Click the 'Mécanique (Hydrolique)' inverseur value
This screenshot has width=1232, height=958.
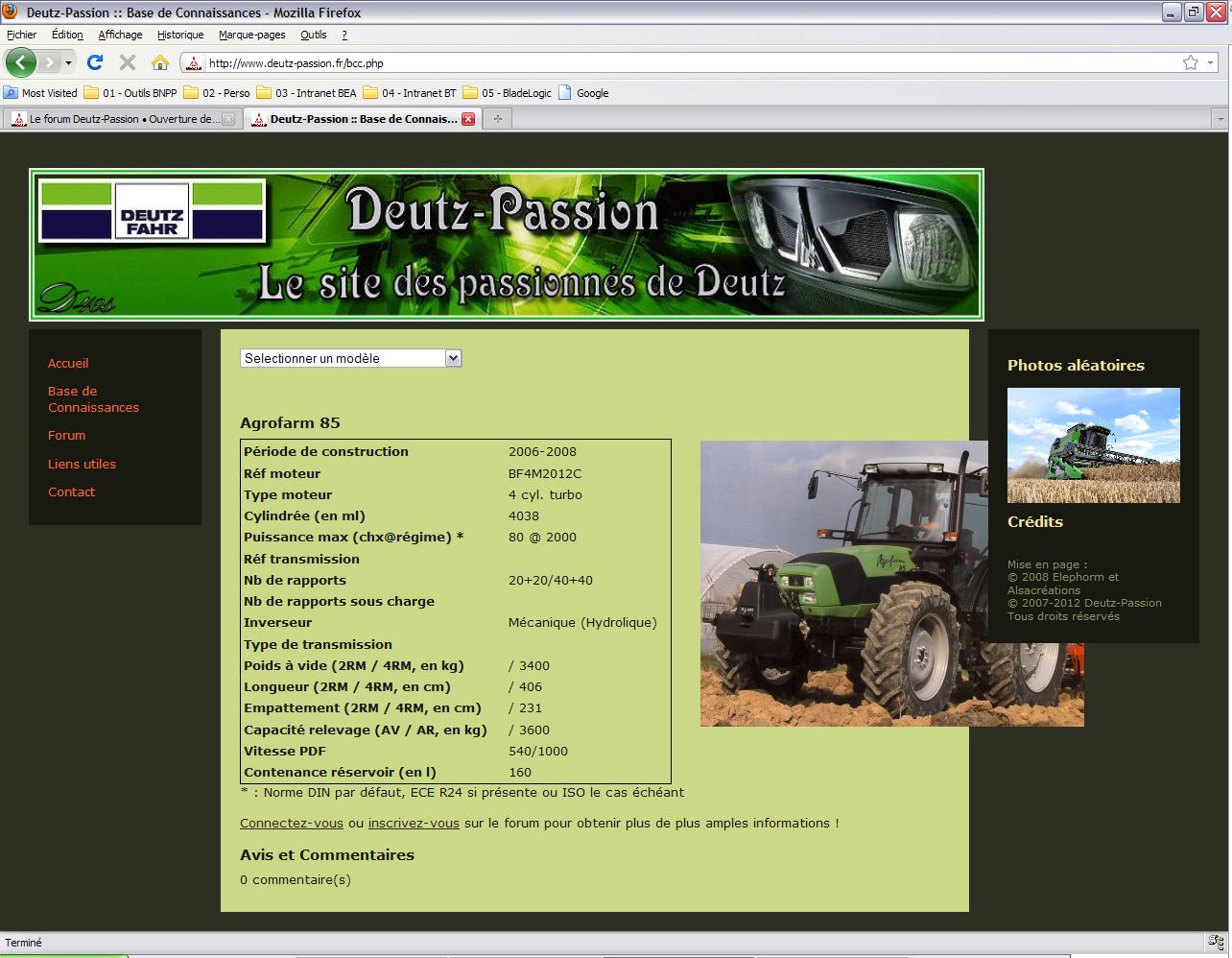(x=582, y=622)
